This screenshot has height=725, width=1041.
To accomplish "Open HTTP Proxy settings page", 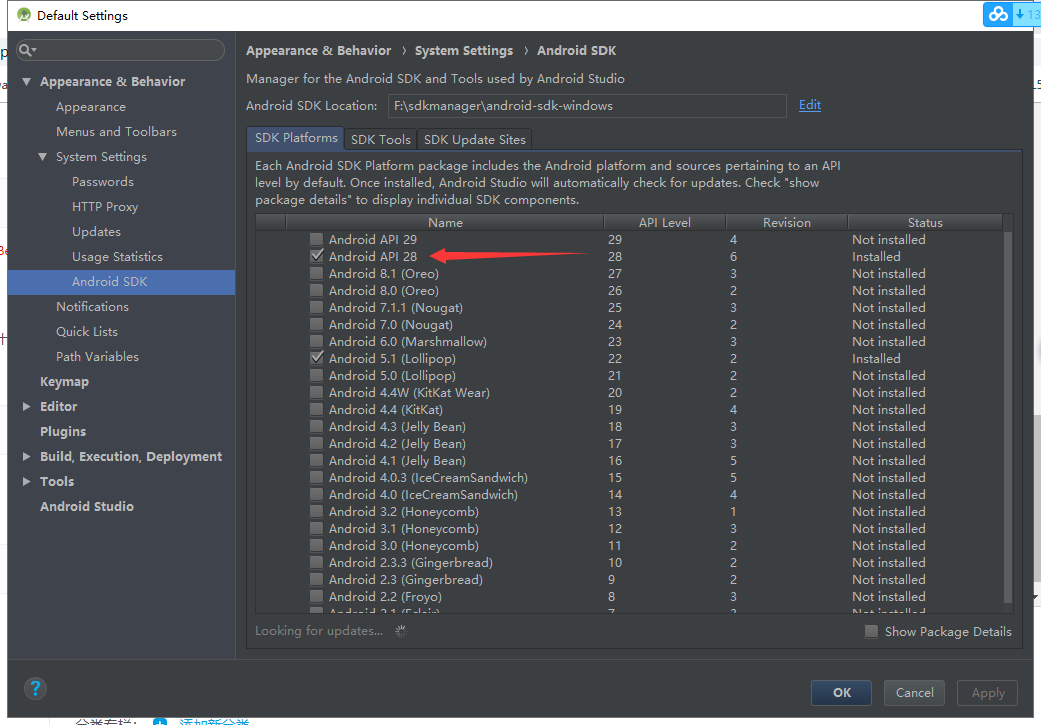I will pos(105,206).
